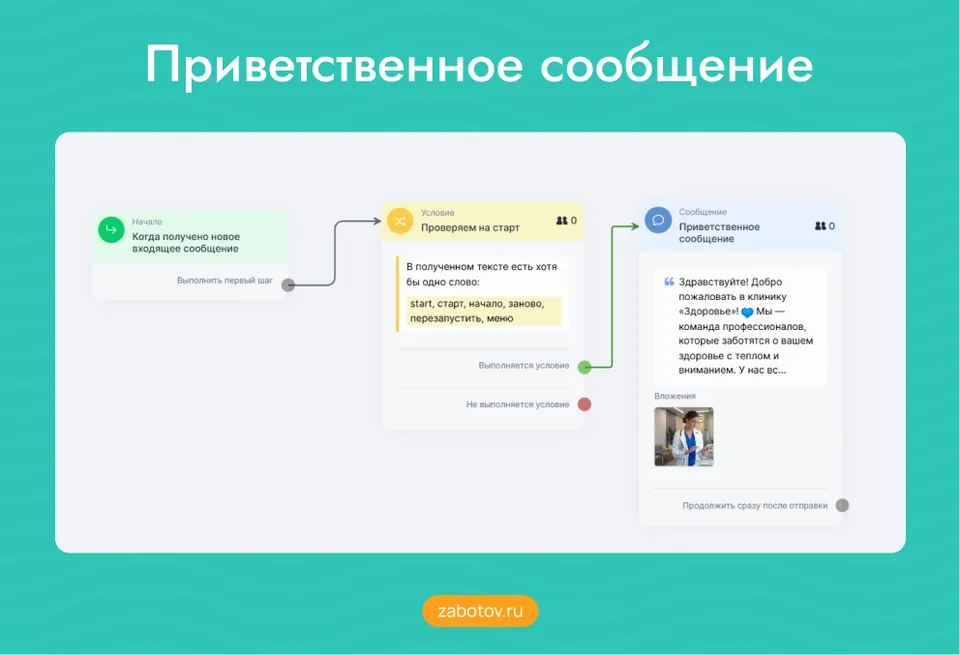960x655 pixels.
Task: Click the blue heart emoji in message
Action: tap(747, 312)
